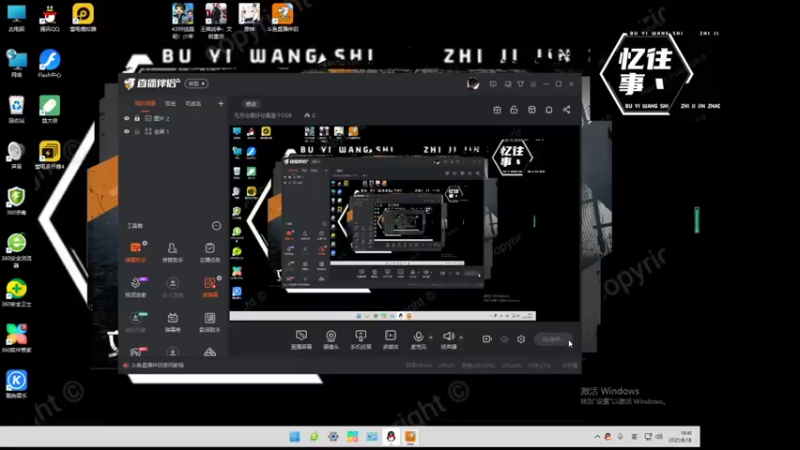The height and width of the screenshot is (450, 800).
Task: Open the Flash中心 desktop icon
Action: (x=49, y=63)
